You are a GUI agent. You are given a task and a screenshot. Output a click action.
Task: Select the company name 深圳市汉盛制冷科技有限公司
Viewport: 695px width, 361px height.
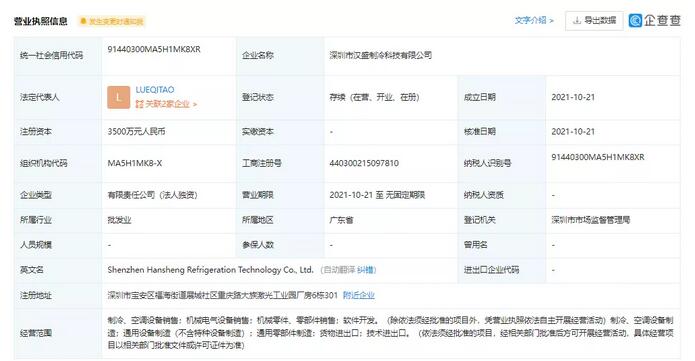(x=380, y=55)
